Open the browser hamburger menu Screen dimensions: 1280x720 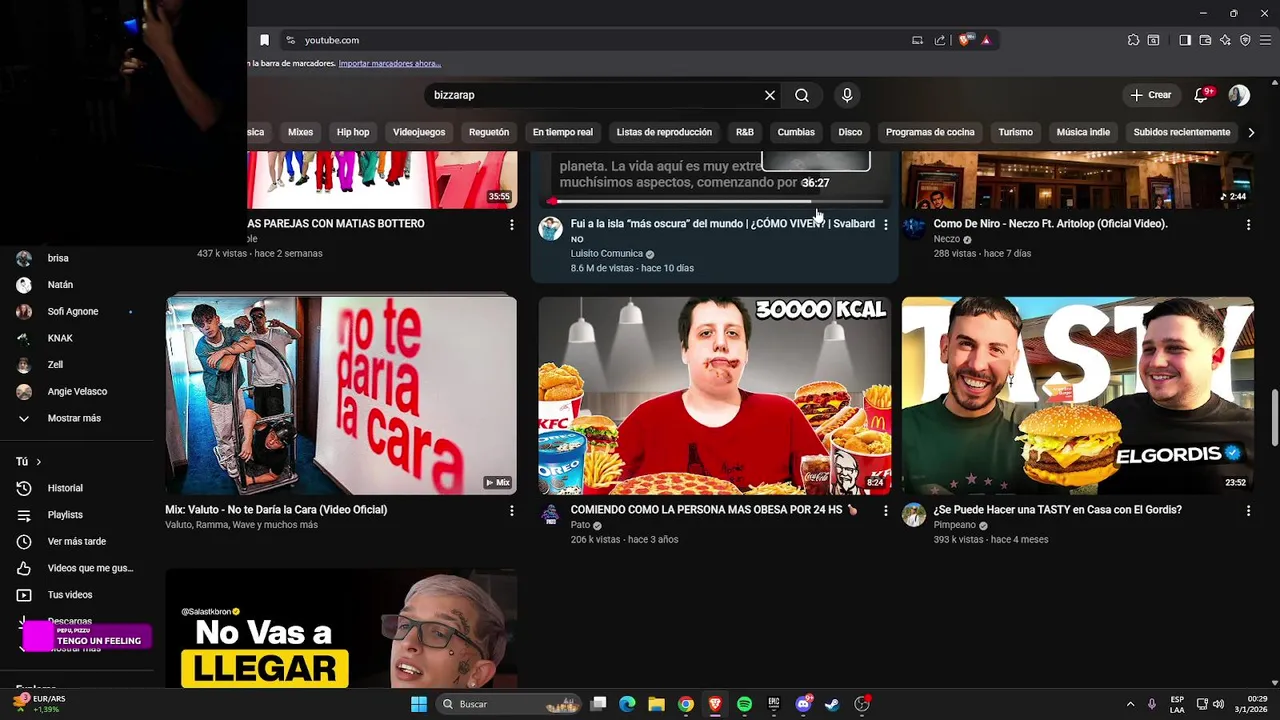pyautogui.click(x=1266, y=40)
